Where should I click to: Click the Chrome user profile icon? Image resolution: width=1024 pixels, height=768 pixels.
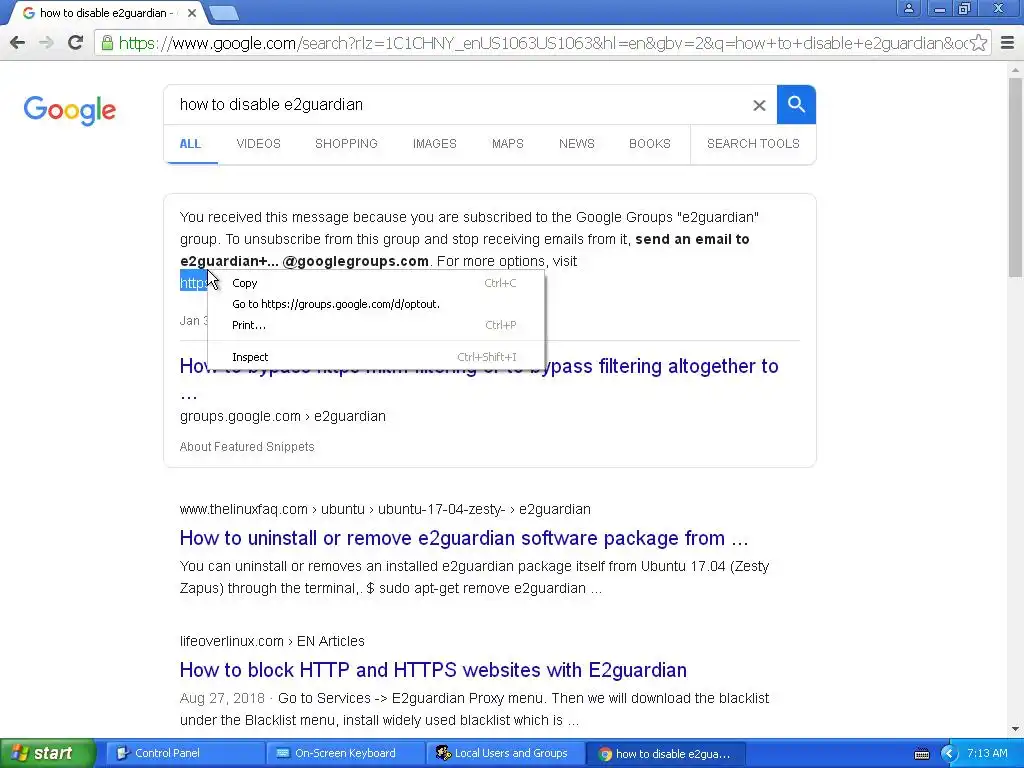pyautogui.click(x=908, y=8)
